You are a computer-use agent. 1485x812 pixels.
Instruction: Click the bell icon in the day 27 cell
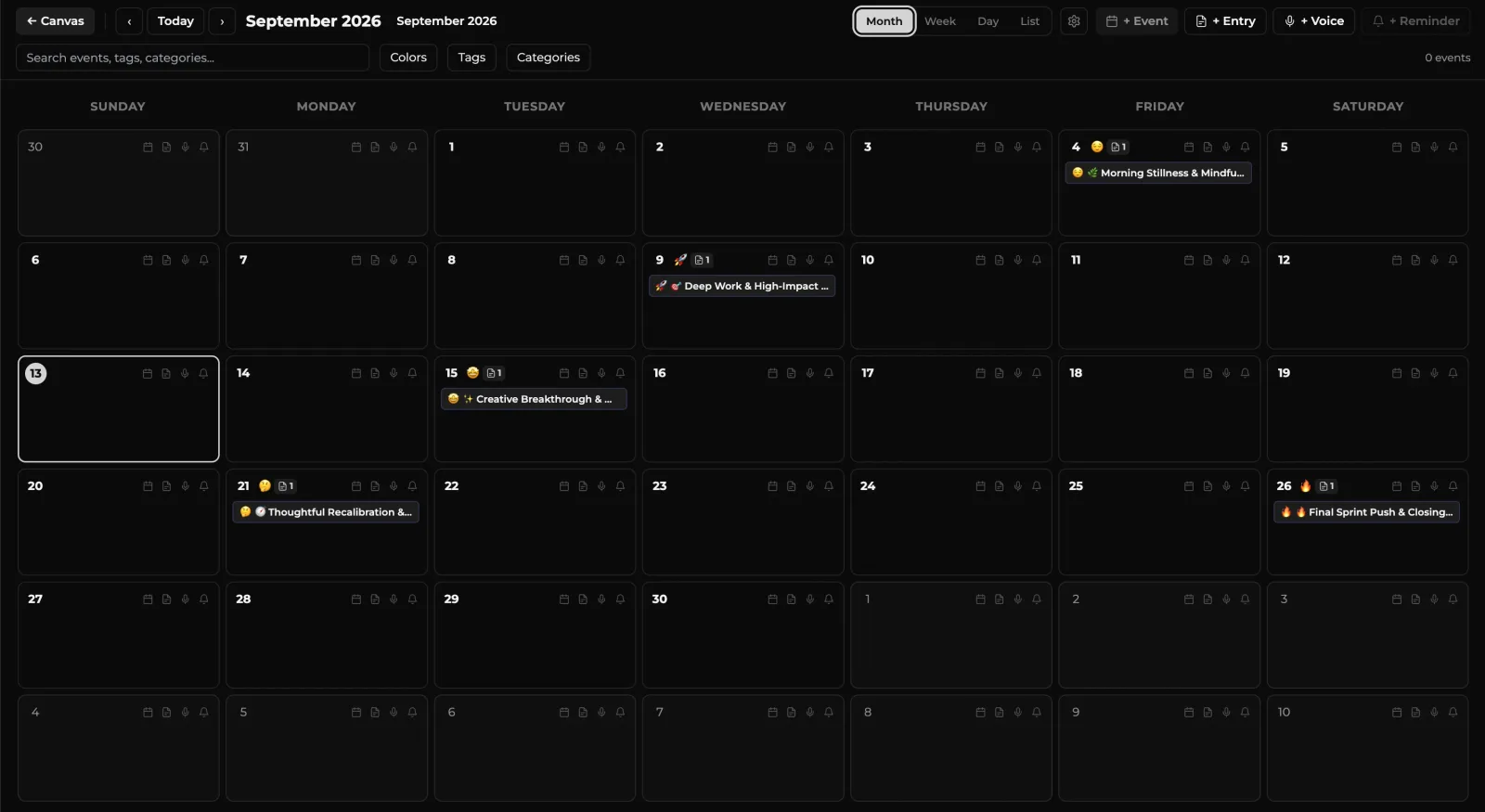point(204,599)
